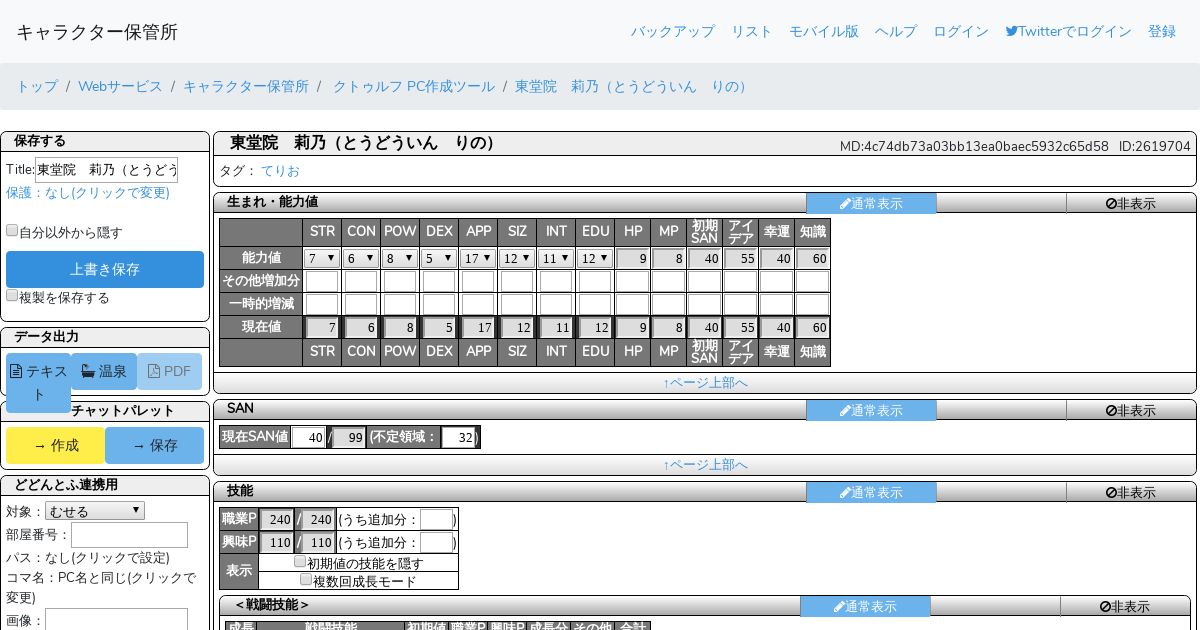Open the EDU ability value dropdown
This screenshot has width=1200, height=630.
coord(595,258)
